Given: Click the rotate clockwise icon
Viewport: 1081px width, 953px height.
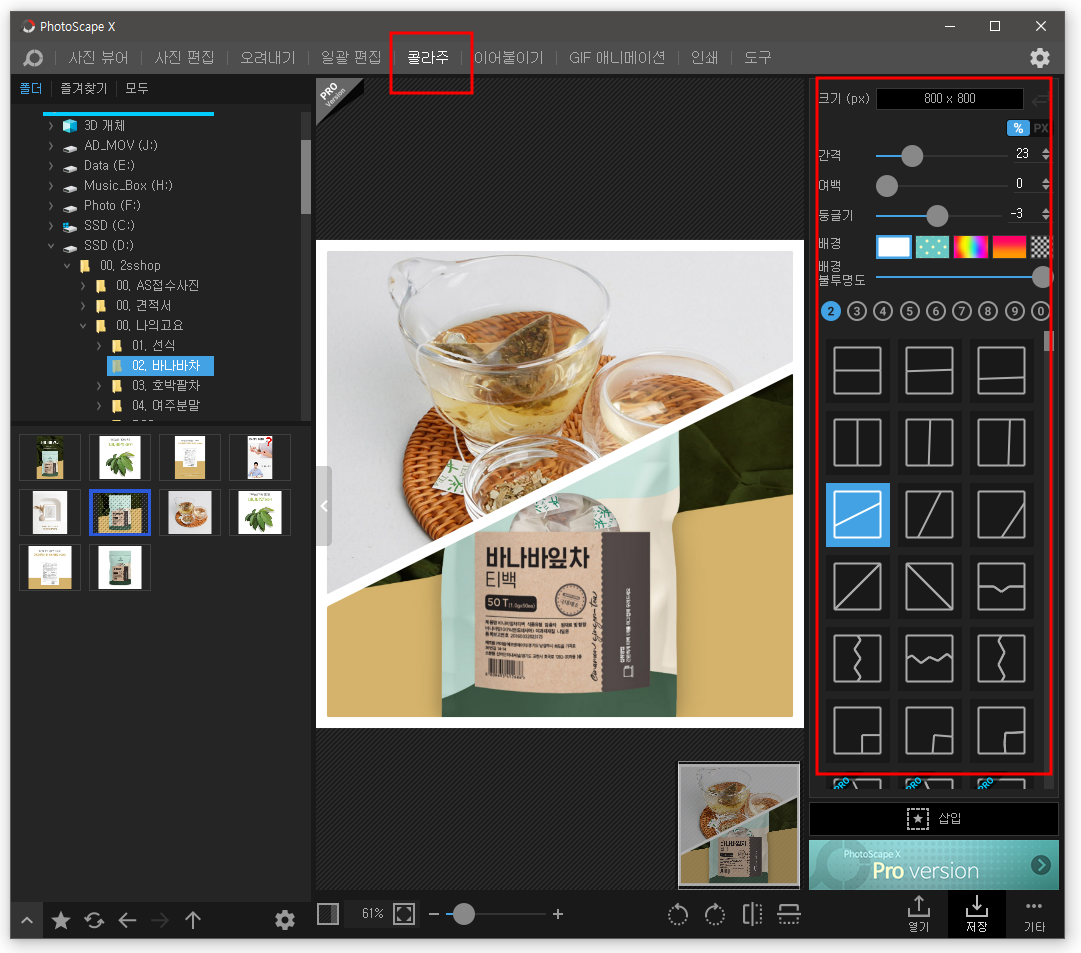Looking at the screenshot, I should tap(715, 914).
